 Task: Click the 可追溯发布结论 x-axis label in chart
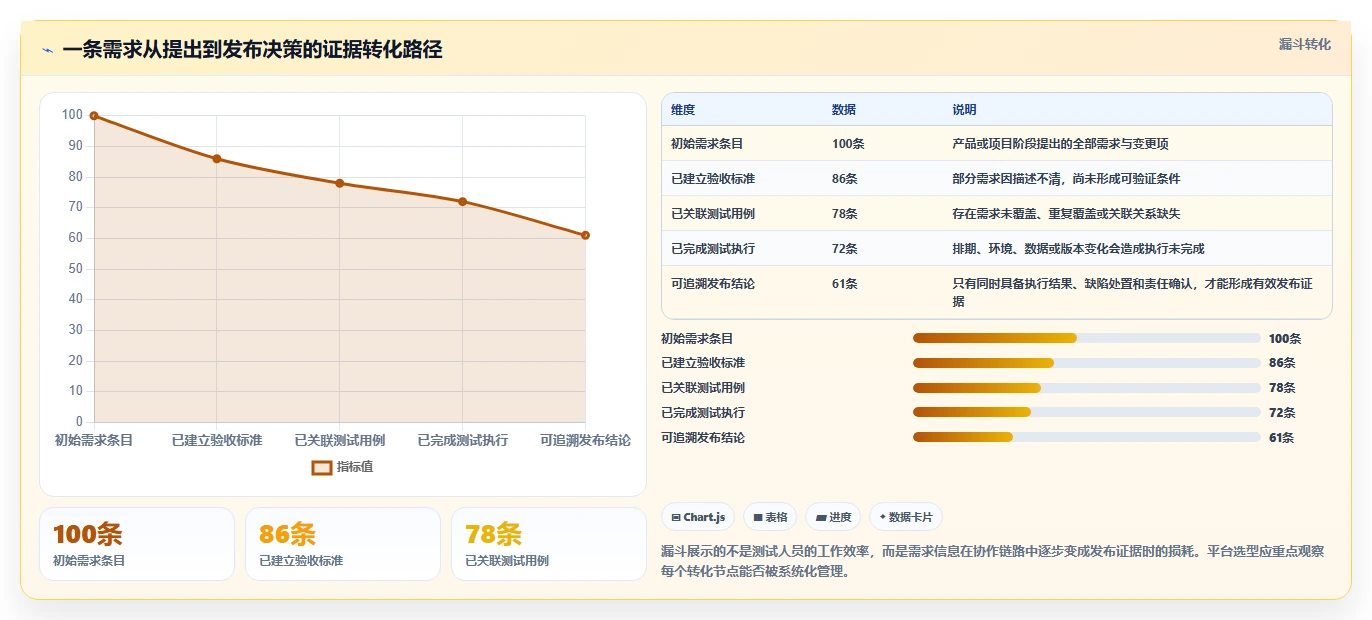tap(585, 440)
